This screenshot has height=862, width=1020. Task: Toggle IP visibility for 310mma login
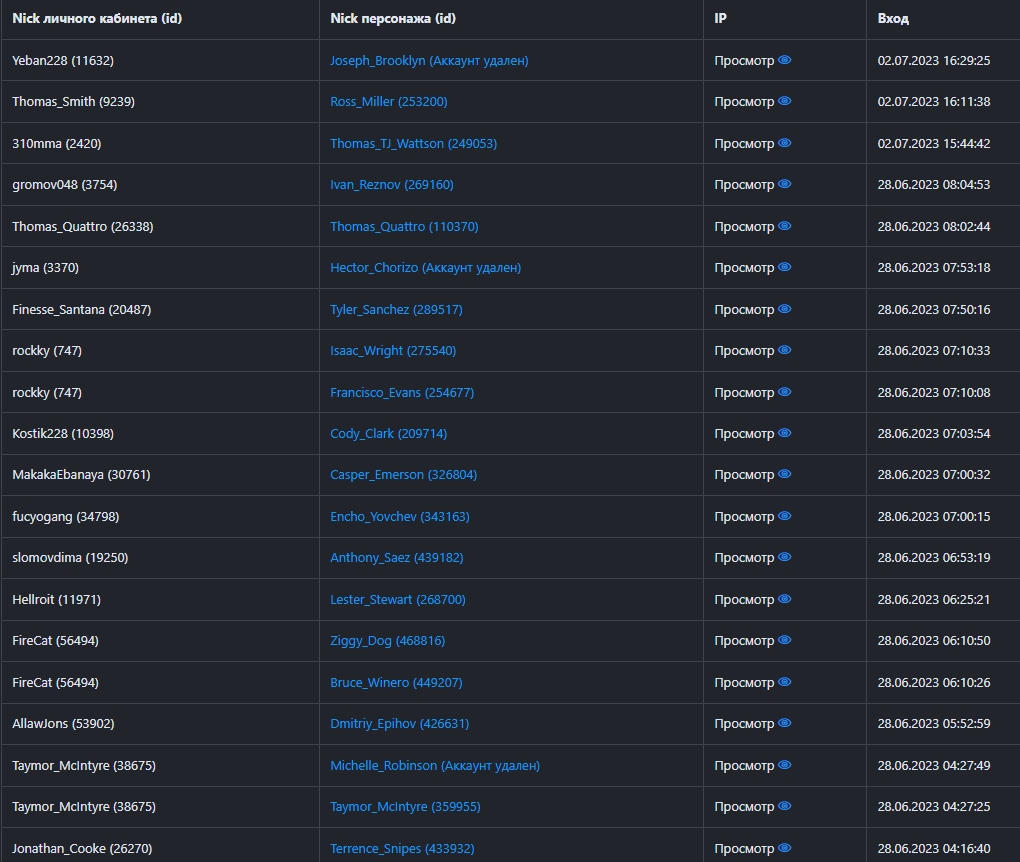pos(785,143)
